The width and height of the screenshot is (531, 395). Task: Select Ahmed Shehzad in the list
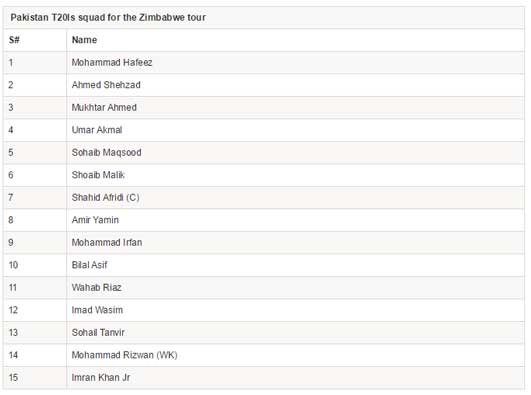[x=106, y=85]
